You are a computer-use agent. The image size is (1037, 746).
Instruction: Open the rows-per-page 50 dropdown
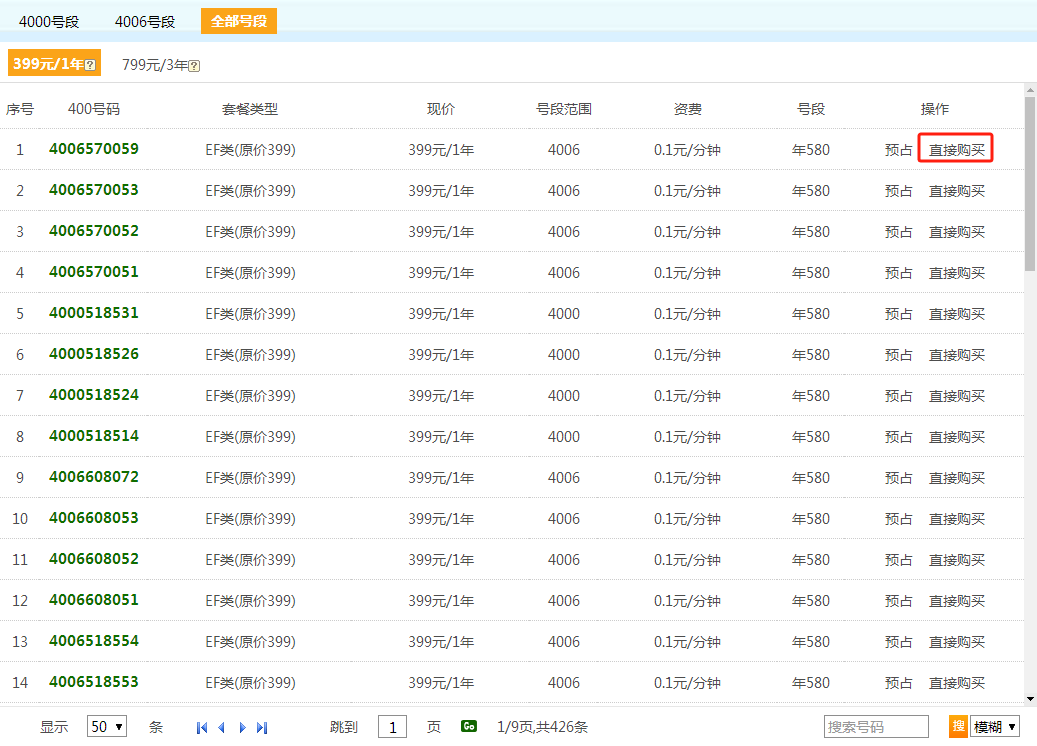(x=107, y=727)
